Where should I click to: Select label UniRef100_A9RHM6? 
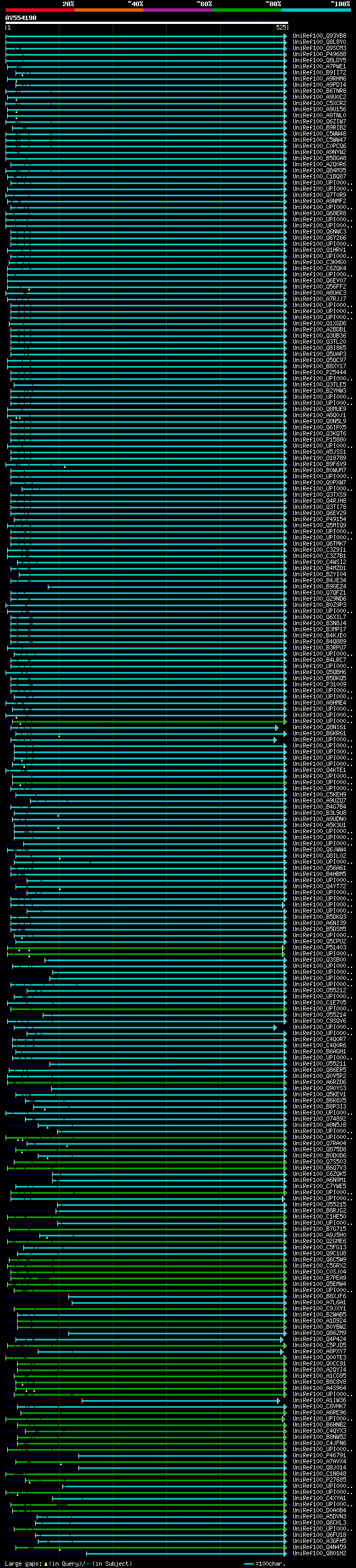(x=319, y=78)
